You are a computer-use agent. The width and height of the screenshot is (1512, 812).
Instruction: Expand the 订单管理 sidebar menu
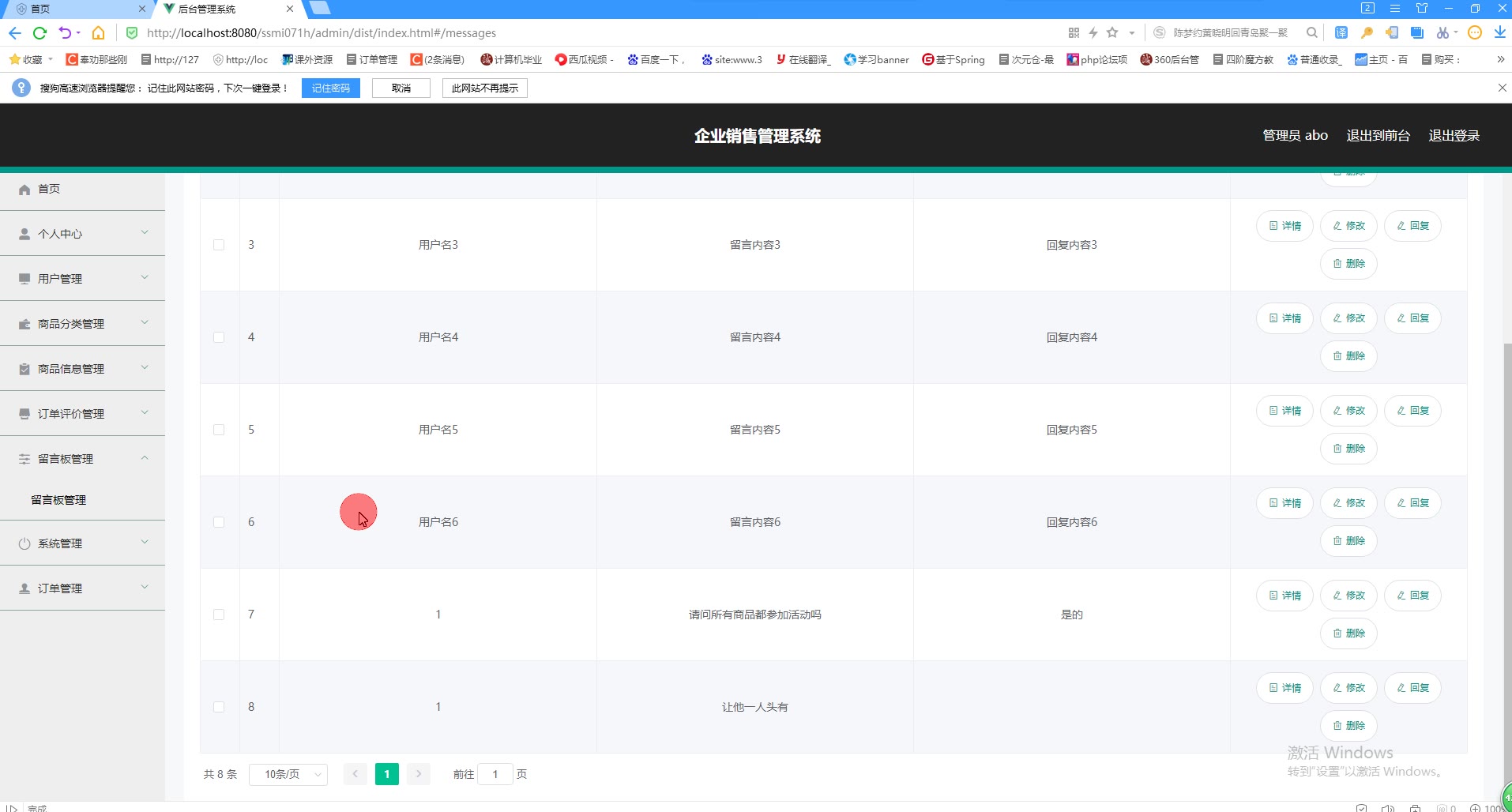click(x=82, y=588)
